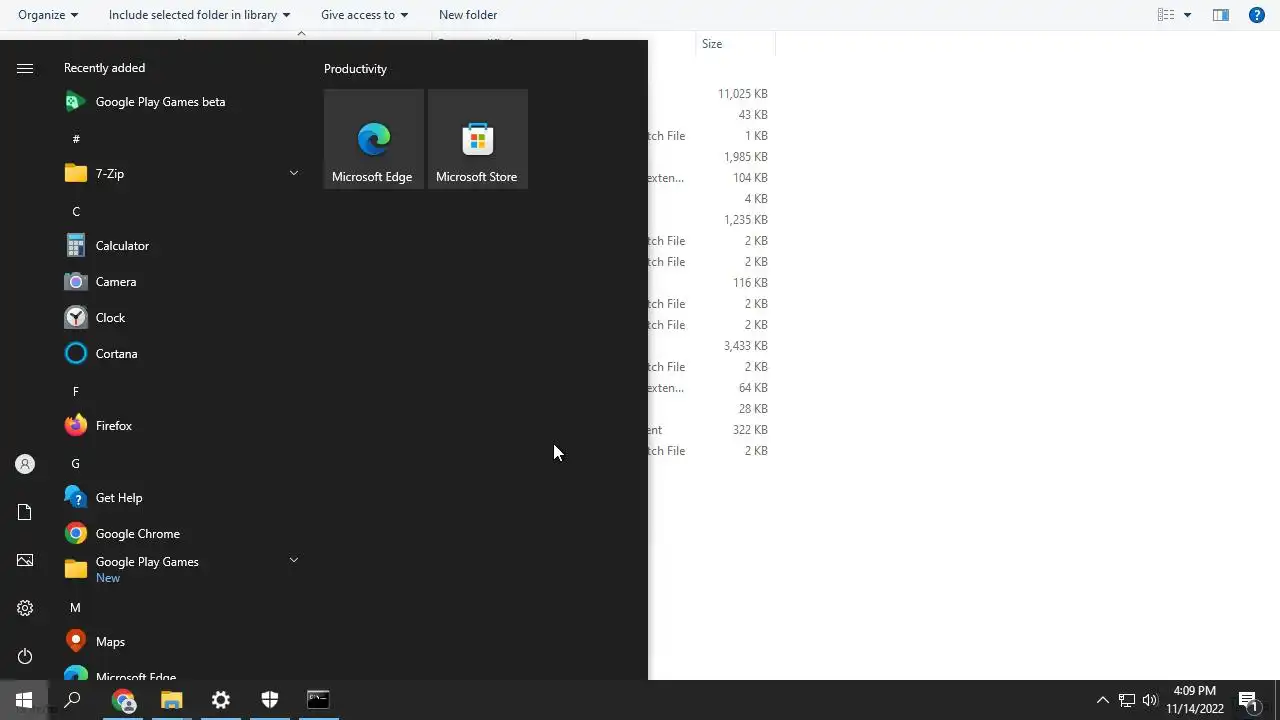Open the Action Center notifications icon
Screen dimensions: 1280x720
click(x=1248, y=700)
